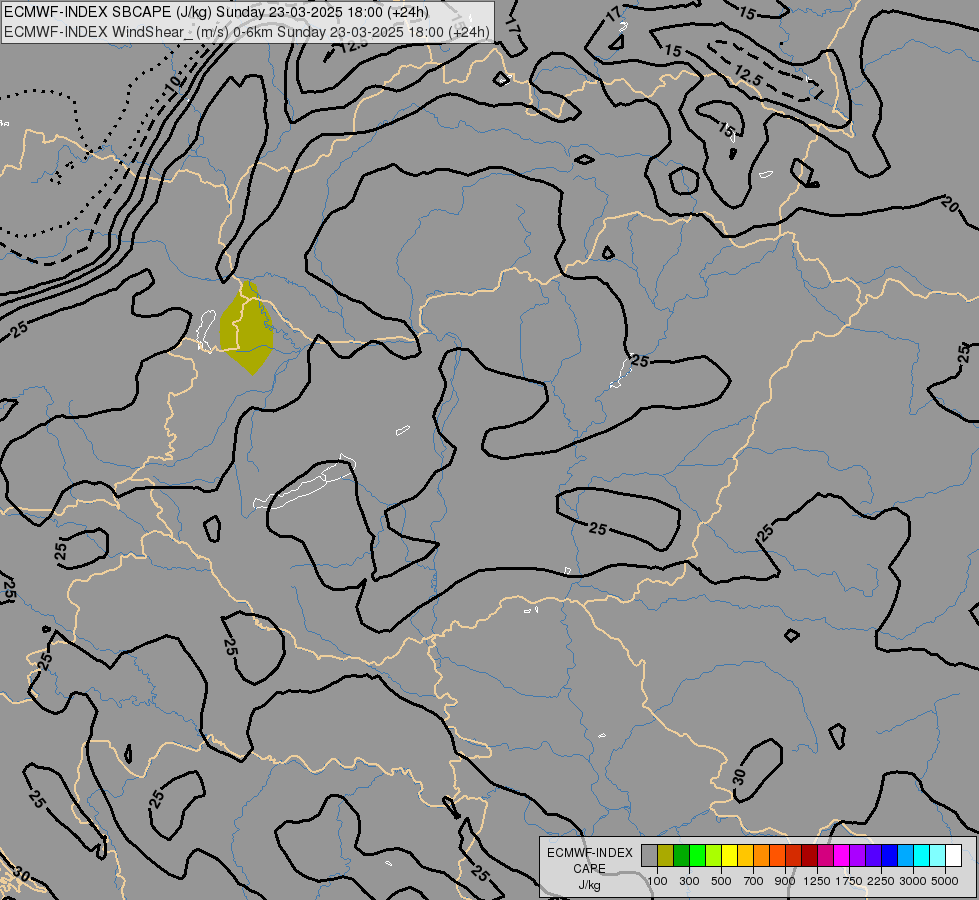Click the pure yellow legend swatch
This screenshot has width=979, height=900.
(x=729, y=855)
